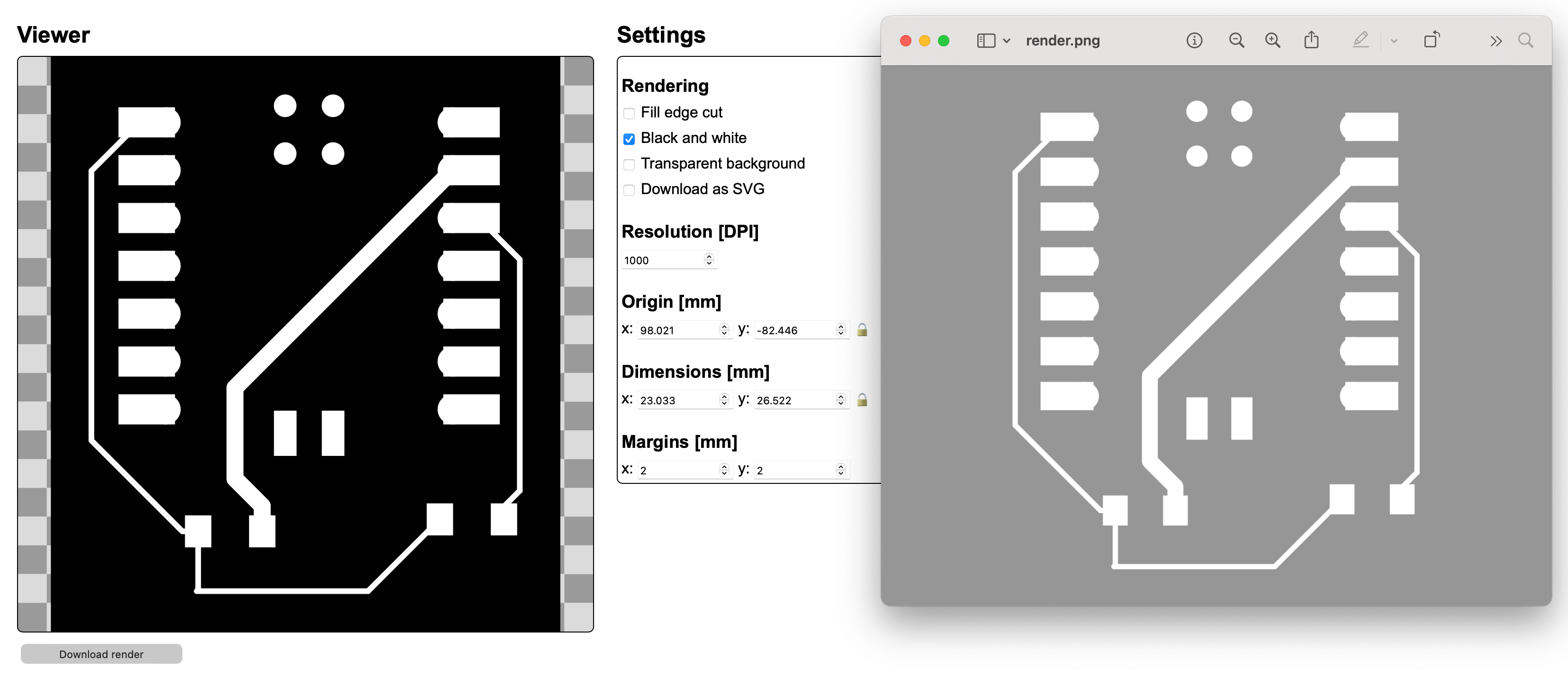Show the image info inspector

[1194, 41]
